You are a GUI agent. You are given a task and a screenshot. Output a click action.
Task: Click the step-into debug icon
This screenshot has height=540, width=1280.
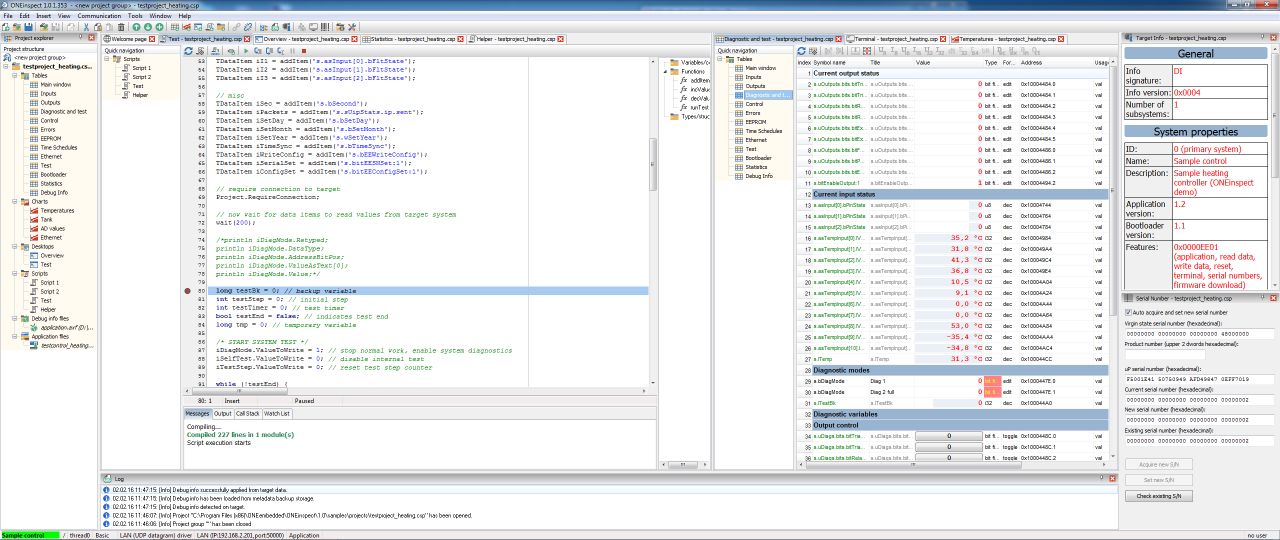coord(257,50)
